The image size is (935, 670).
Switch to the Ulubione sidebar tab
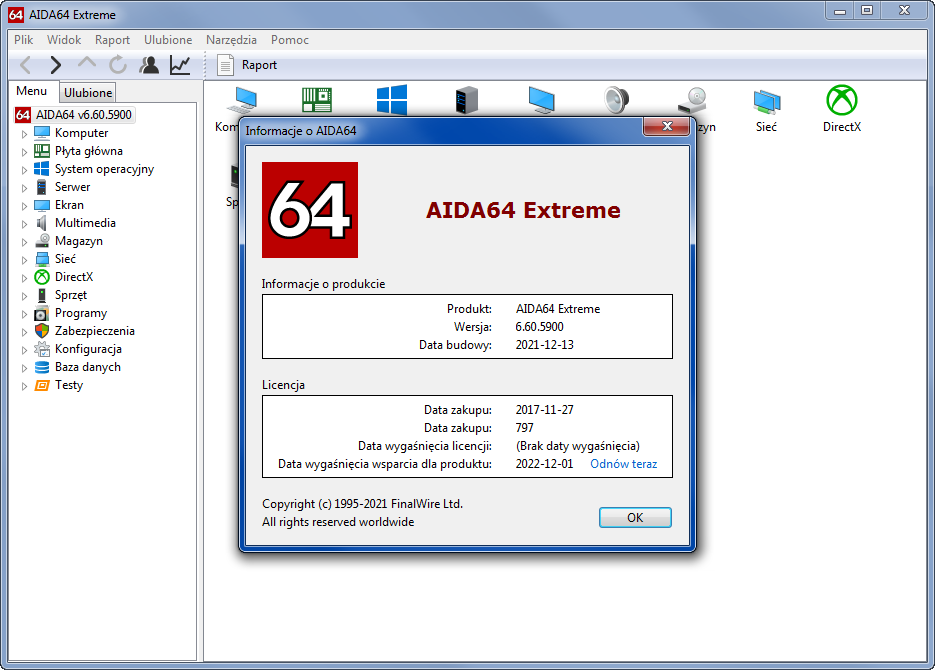88,92
